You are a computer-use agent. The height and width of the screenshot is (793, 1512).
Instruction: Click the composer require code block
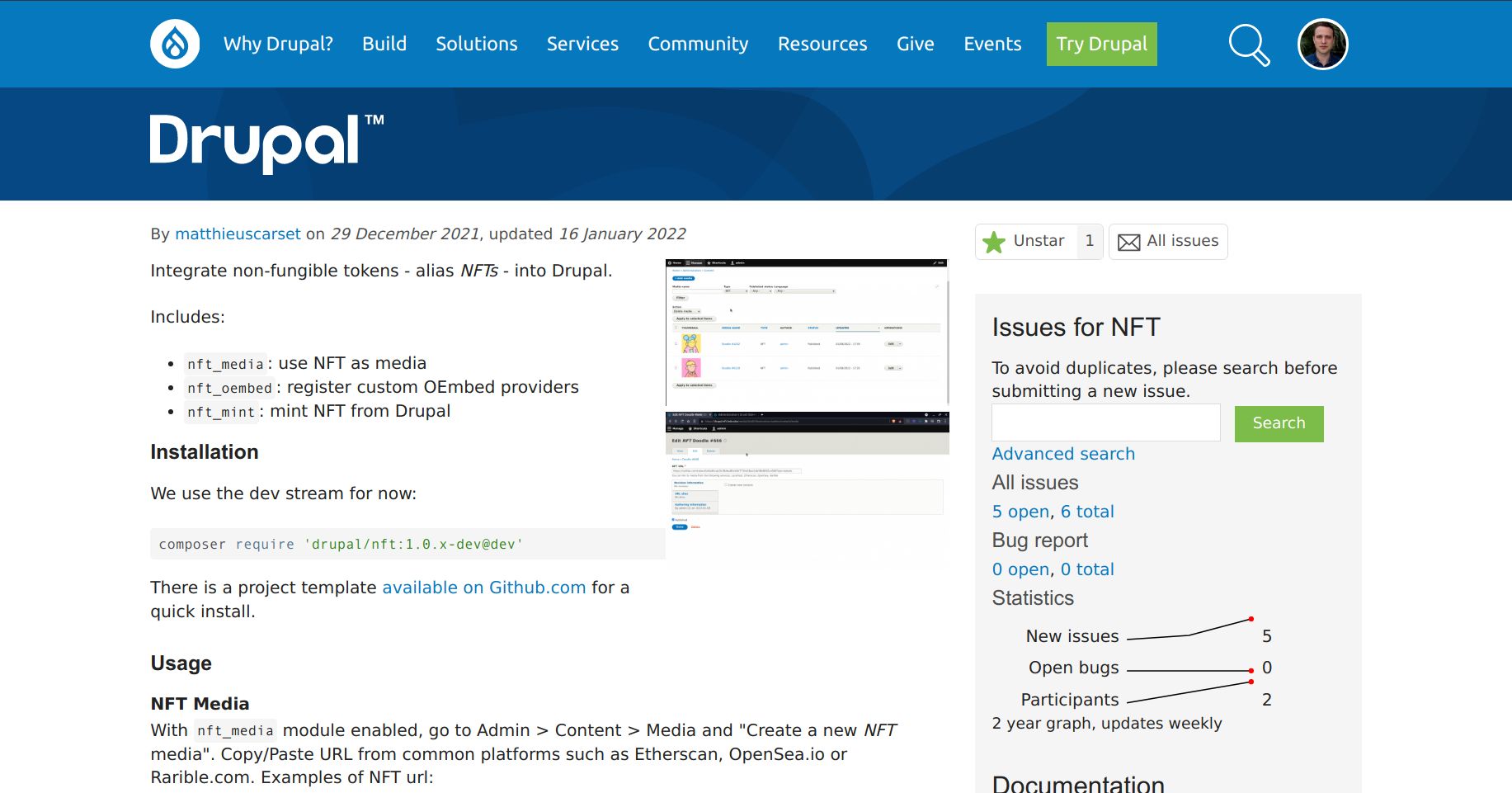407,544
